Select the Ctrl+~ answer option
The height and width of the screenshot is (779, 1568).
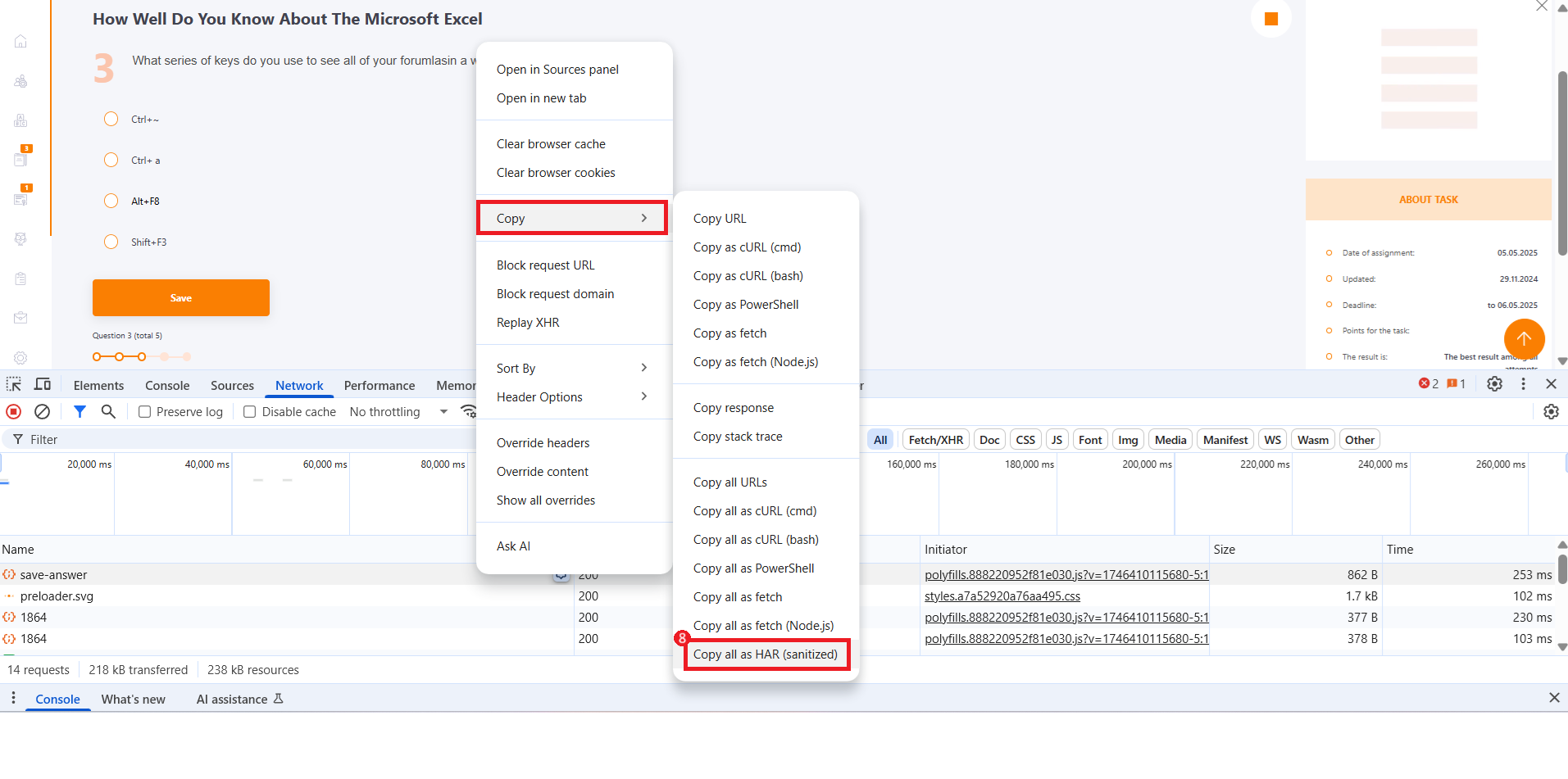point(111,119)
